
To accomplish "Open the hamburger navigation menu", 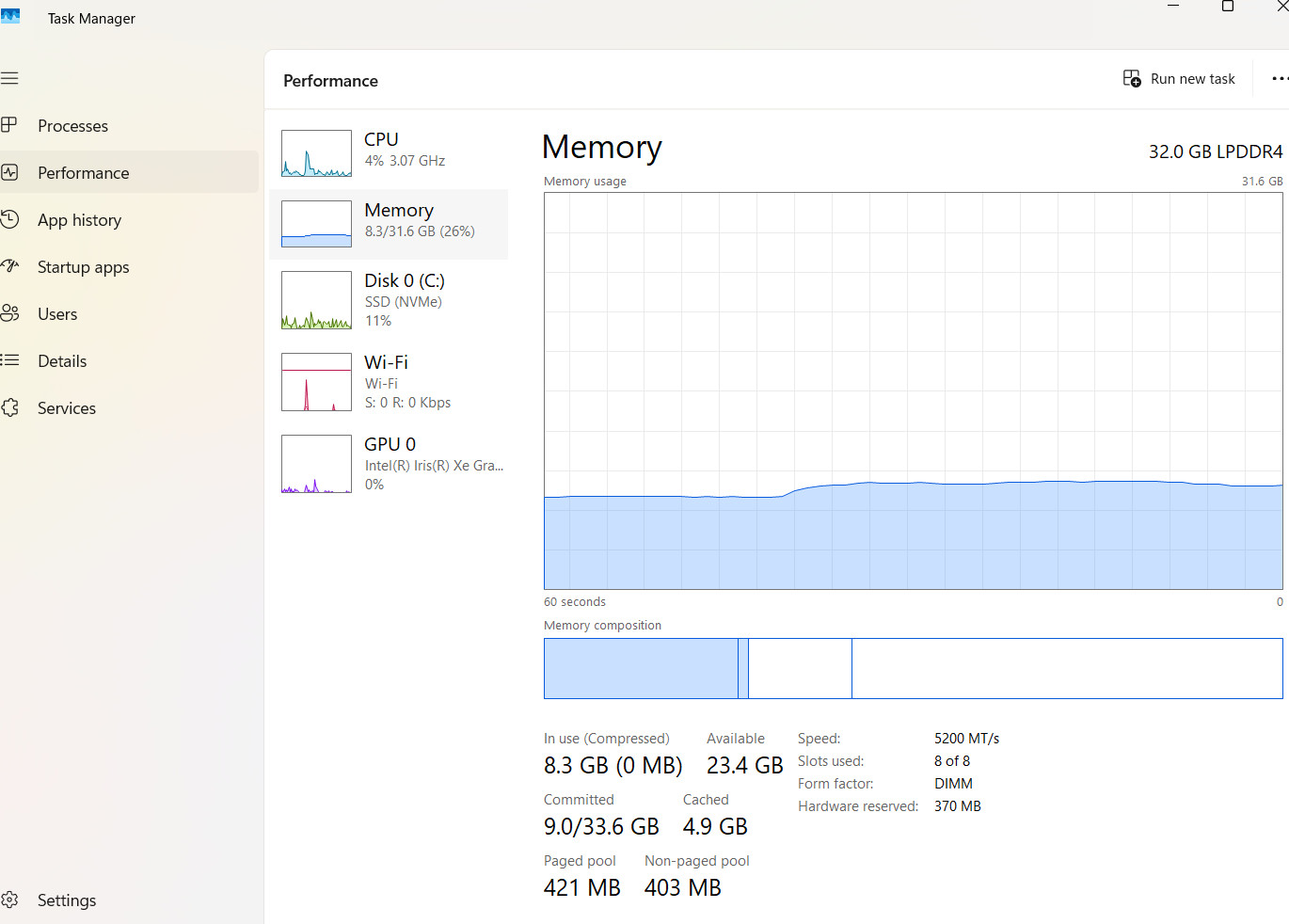I will (x=9, y=78).
